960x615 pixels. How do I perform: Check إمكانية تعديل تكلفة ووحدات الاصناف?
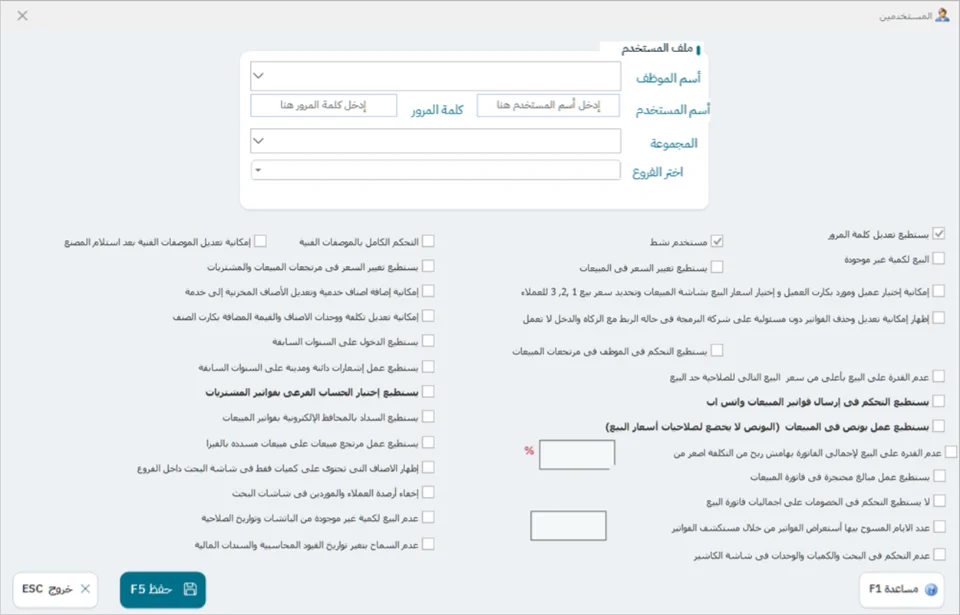[x=429, y=316]
